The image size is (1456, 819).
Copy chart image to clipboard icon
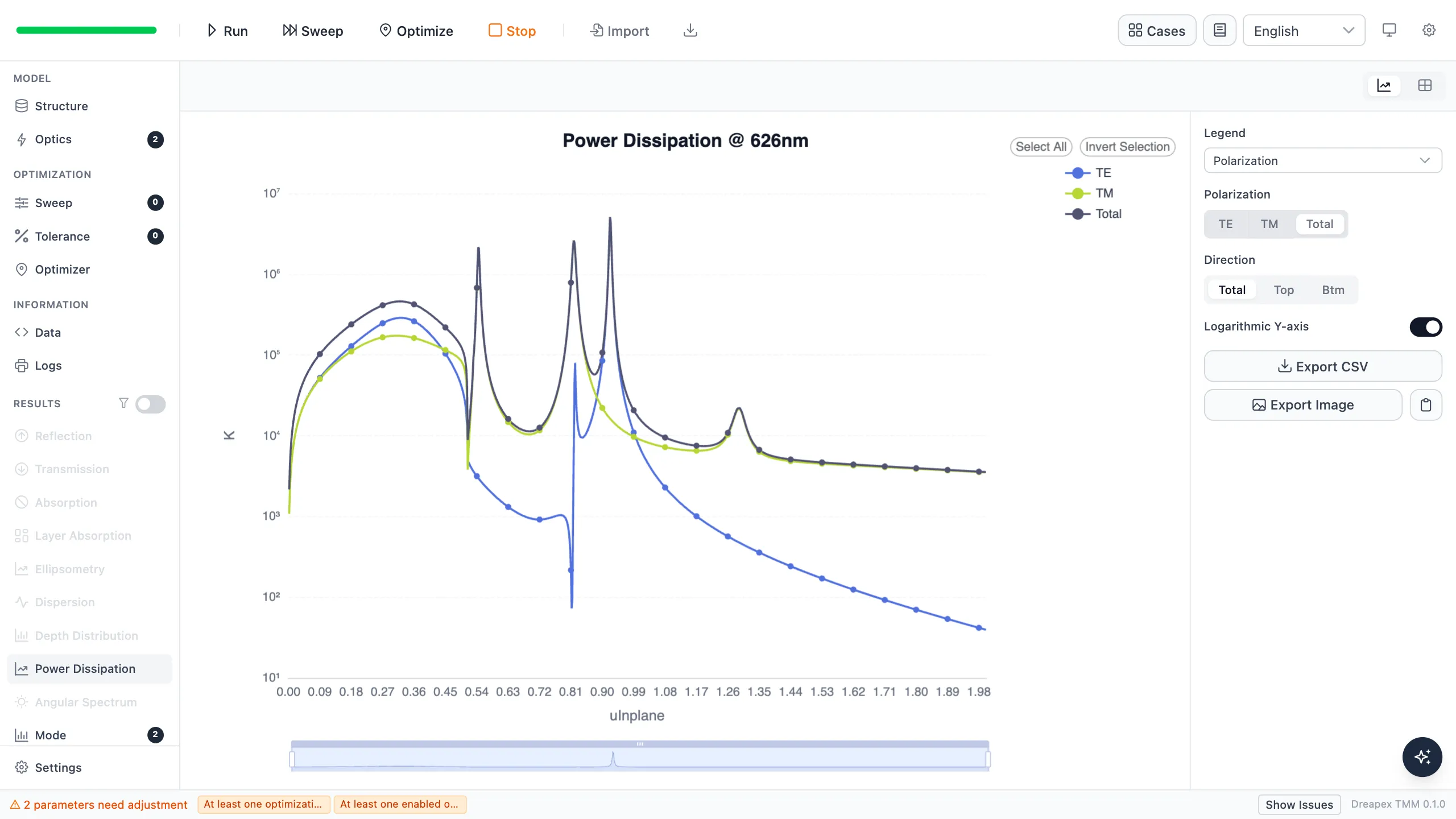coord(1426,405)
